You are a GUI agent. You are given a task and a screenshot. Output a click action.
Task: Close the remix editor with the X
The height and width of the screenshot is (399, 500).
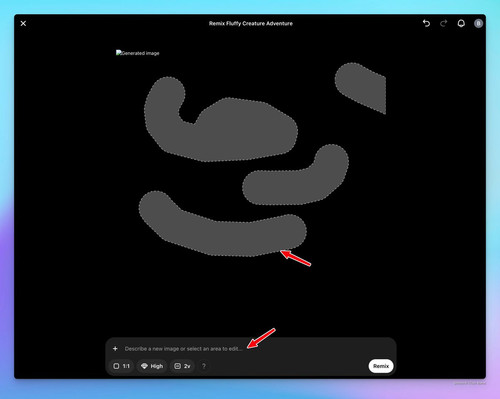23,23
